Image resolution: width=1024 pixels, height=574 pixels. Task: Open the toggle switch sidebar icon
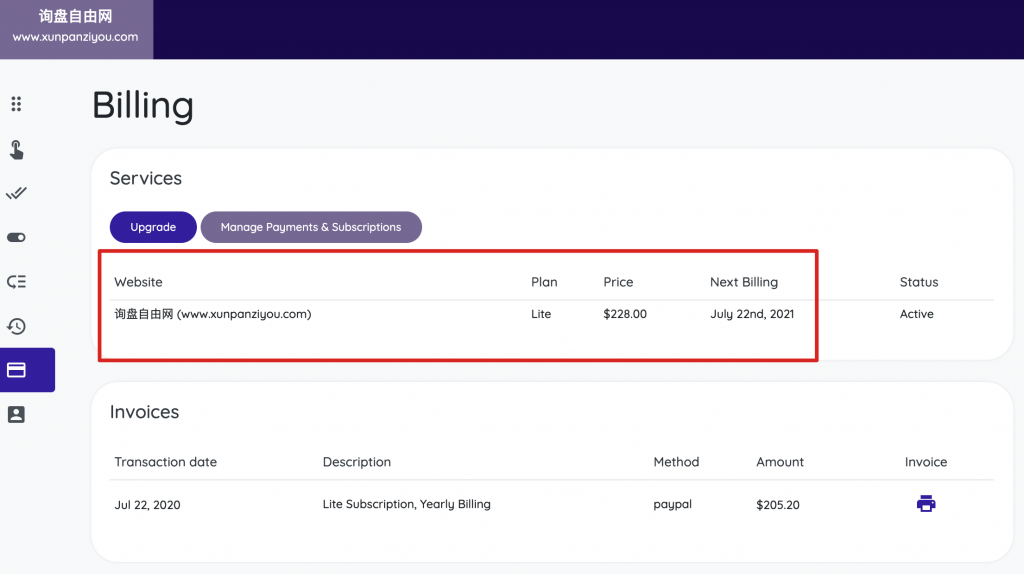(16, 238)
